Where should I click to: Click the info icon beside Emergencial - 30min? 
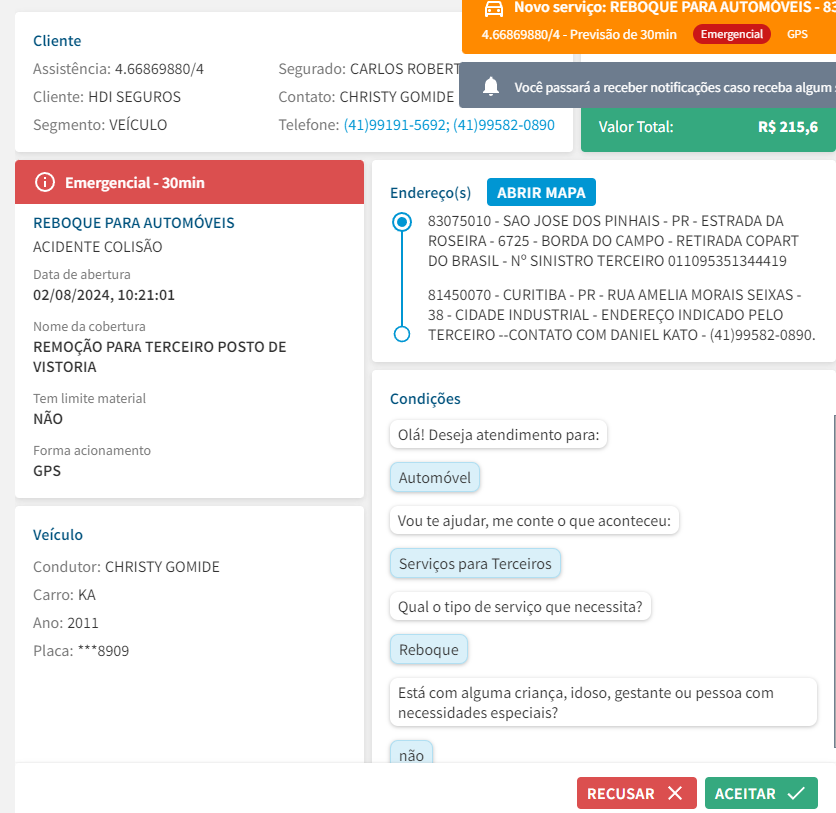[x=44, y=182]
